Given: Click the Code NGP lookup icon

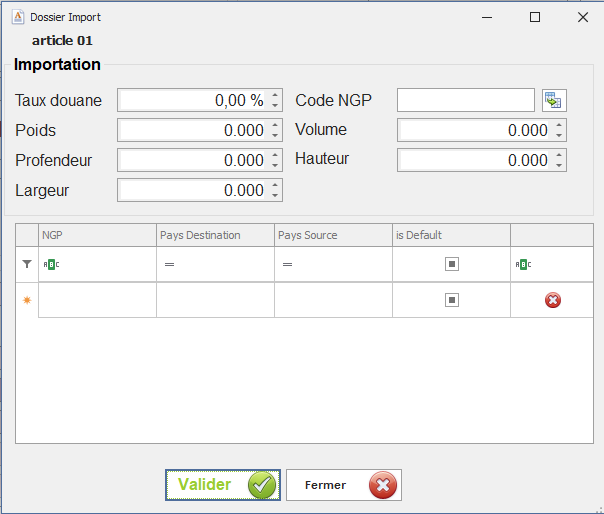Looking at the screenshot, I should (x=554, y=100).
